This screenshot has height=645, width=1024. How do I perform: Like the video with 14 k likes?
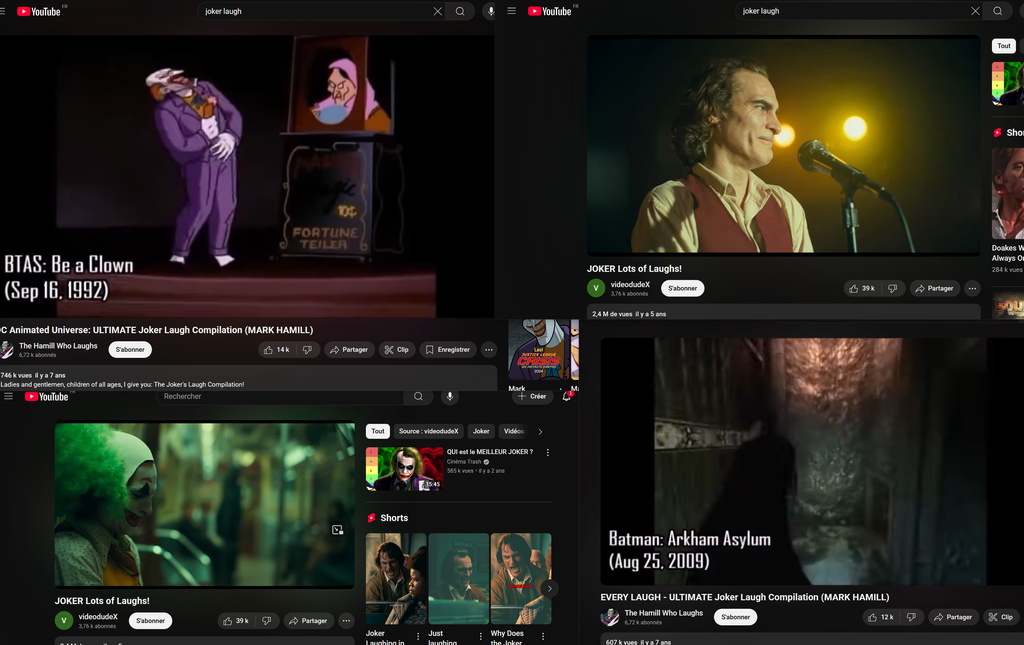click(276, 350)
